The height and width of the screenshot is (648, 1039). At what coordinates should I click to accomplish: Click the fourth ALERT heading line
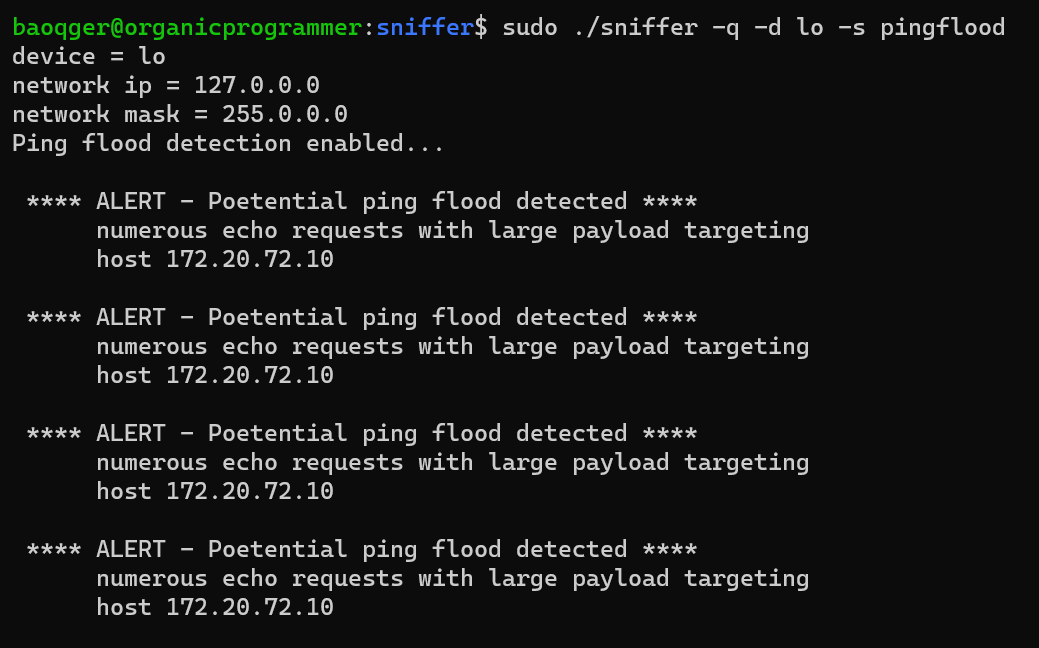362,549
